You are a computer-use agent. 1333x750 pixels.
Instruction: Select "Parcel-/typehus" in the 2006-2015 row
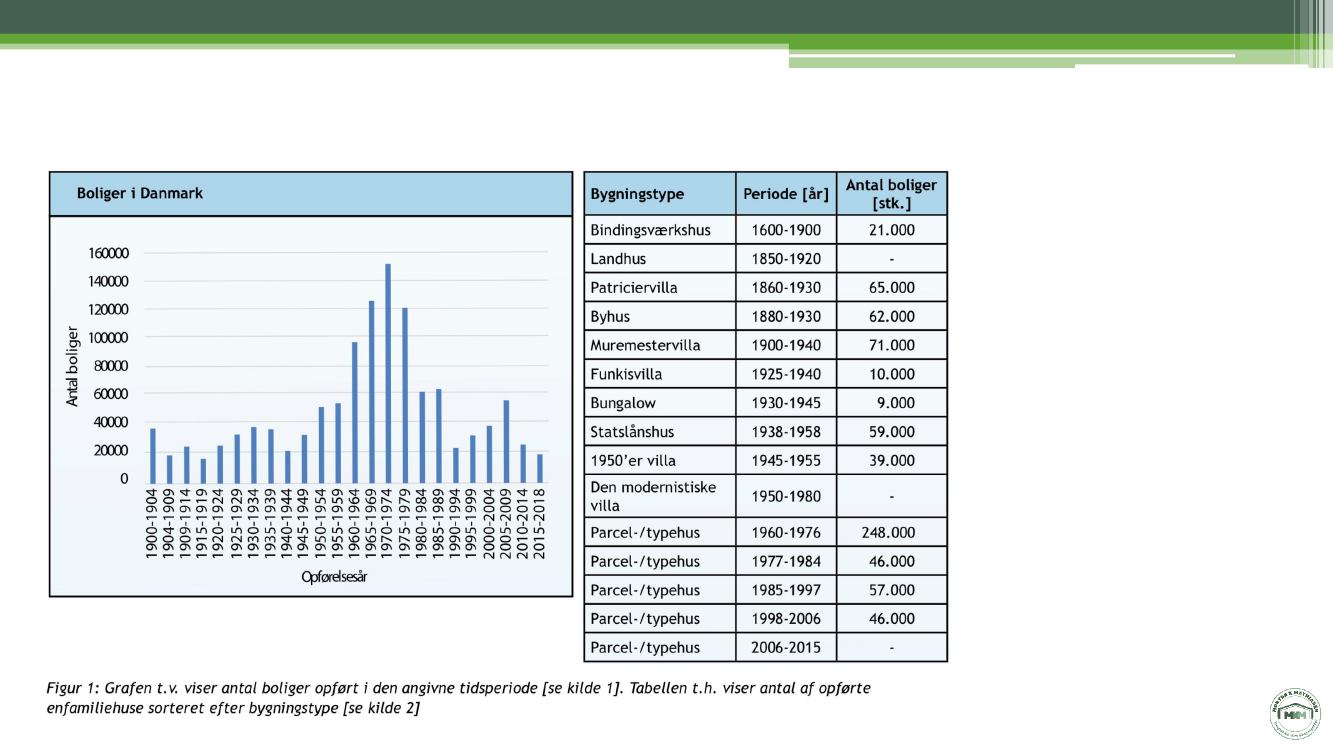tap(660, 648)
